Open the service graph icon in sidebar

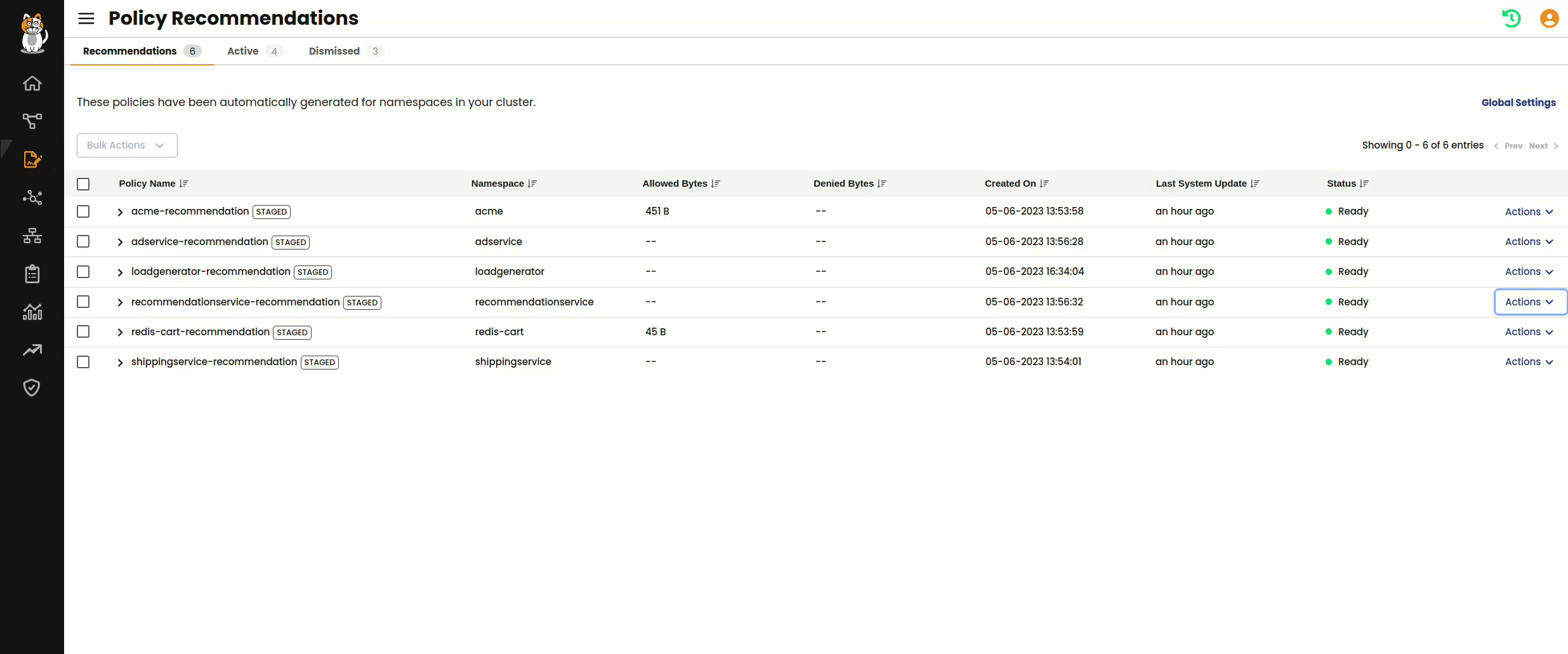(32, 121)
